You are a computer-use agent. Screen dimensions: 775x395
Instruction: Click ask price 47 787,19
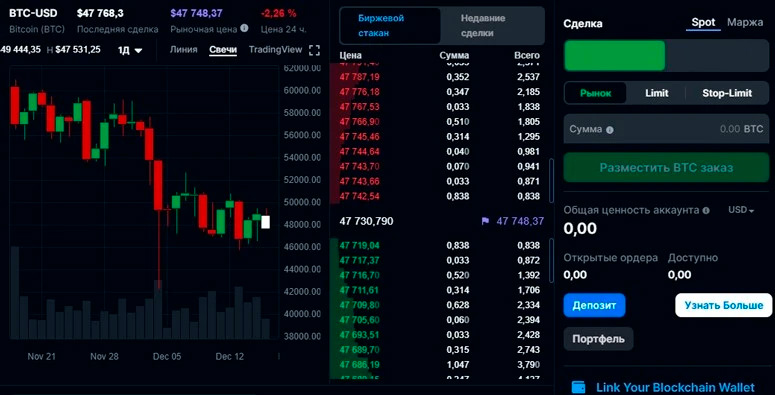pyautogui.click(x=359, y=77)
